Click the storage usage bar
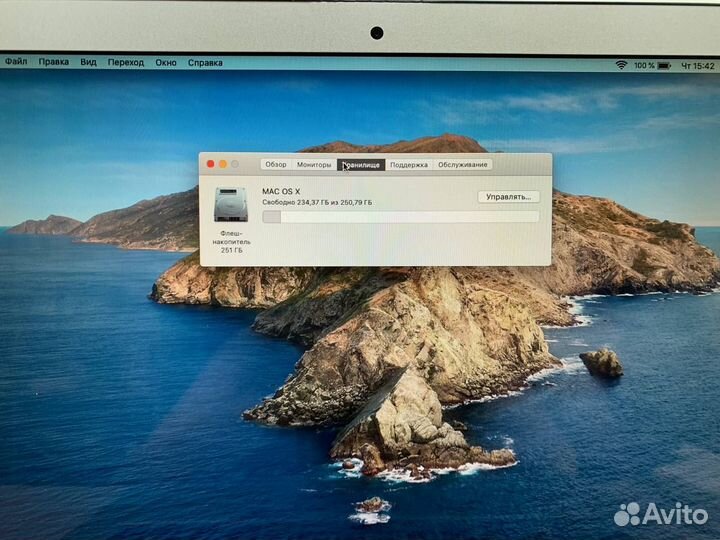 (x=400, y=217)
